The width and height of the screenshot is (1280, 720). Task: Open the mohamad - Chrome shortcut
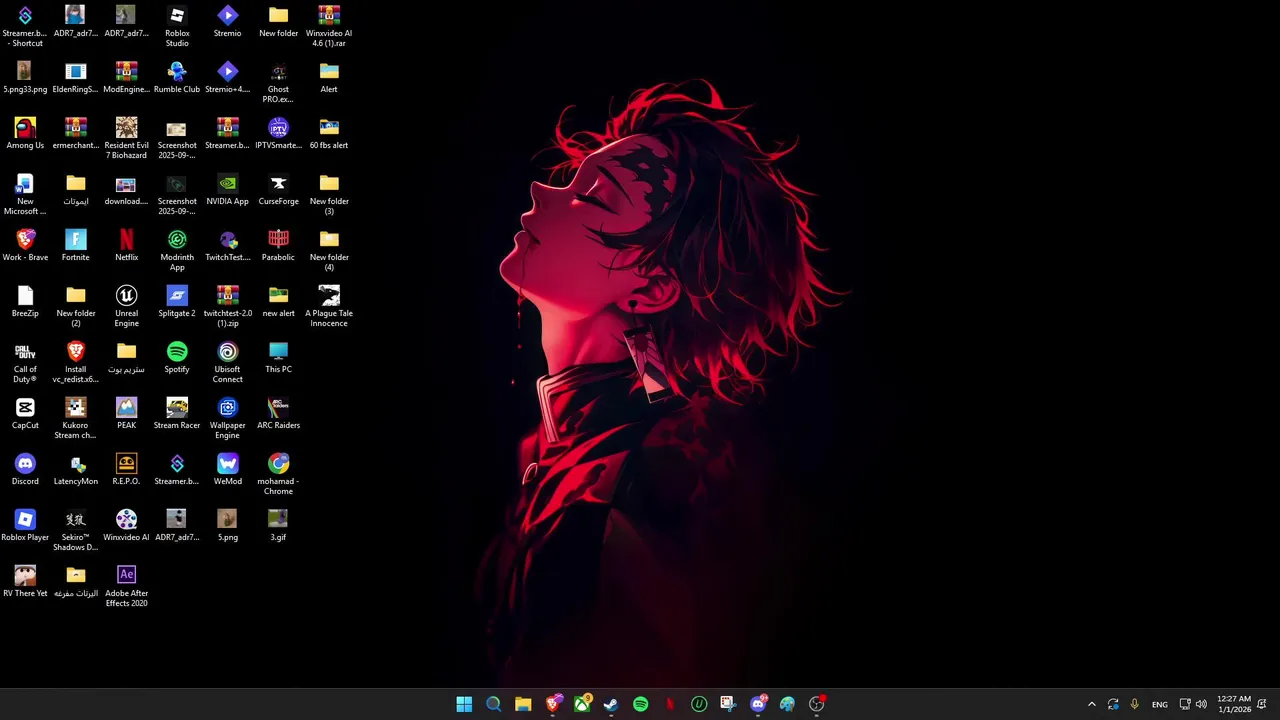[278, 474]
